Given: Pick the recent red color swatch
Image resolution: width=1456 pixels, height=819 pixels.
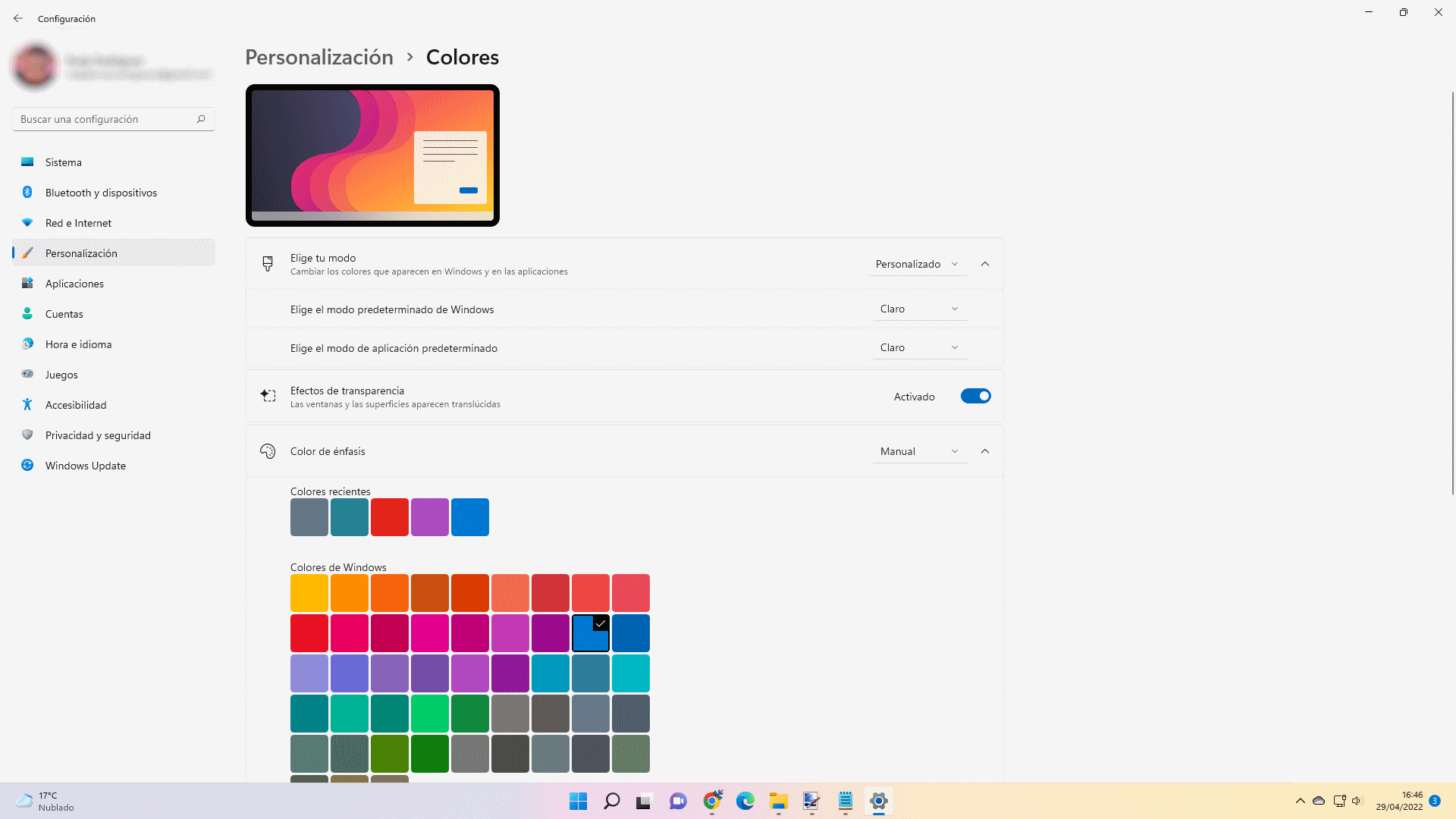Looking at the screenshot, I should 390,517.
